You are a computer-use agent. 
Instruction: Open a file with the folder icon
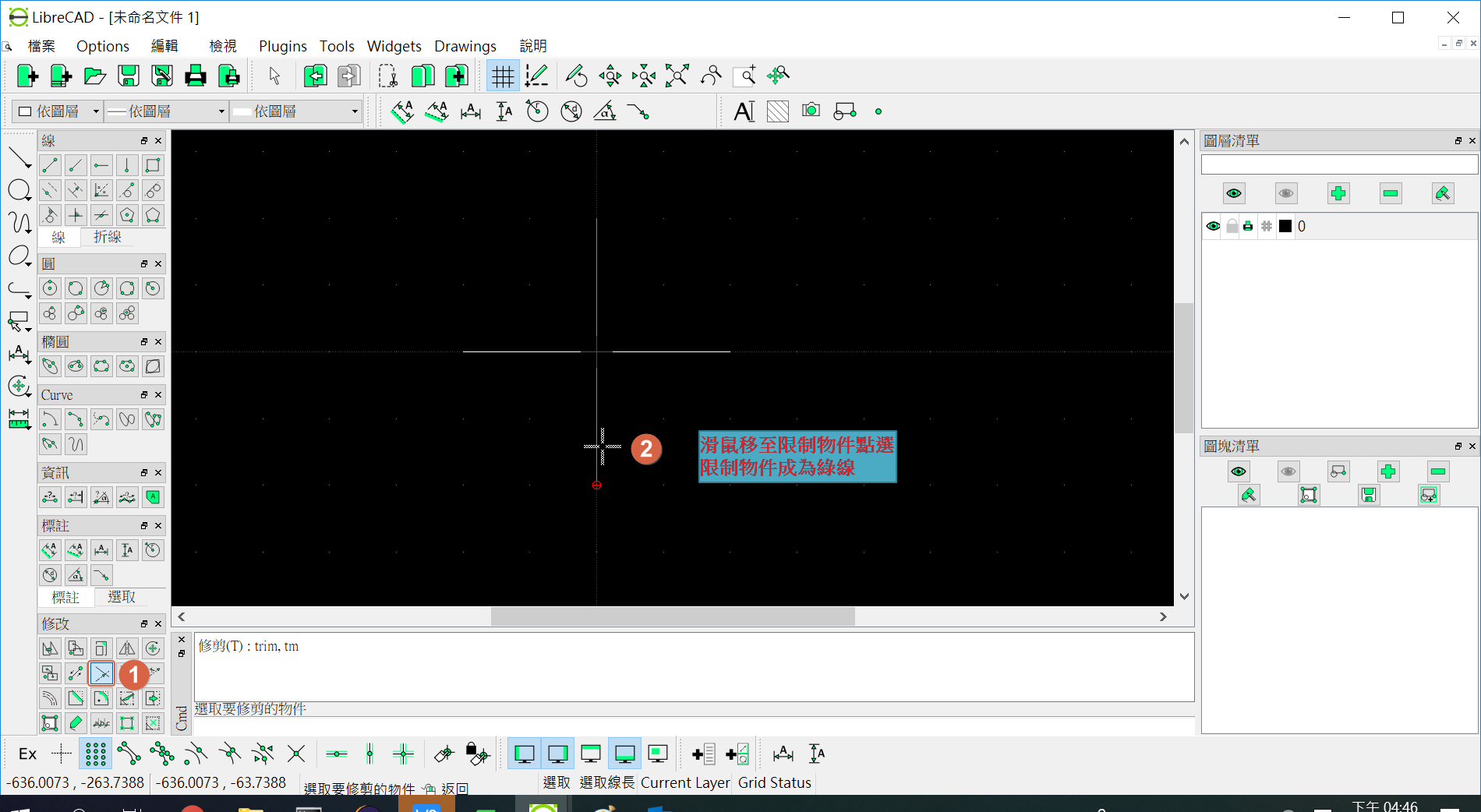point(94,76)
